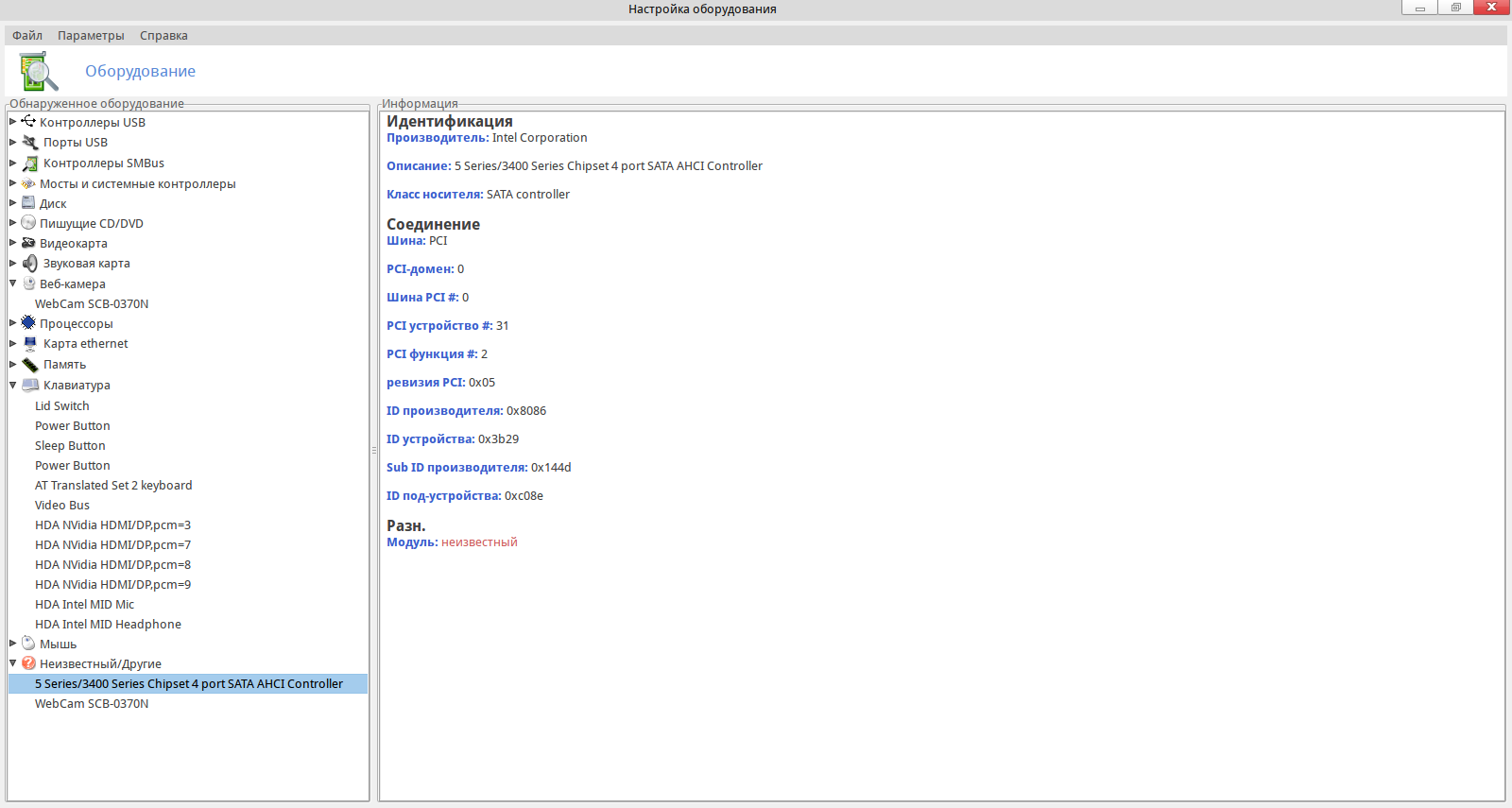Select HDA NVidia HDMI/DP,pcm=8
Image resolution: width=1512 pixels, height=808 pixels.
[x=113, y=564]
